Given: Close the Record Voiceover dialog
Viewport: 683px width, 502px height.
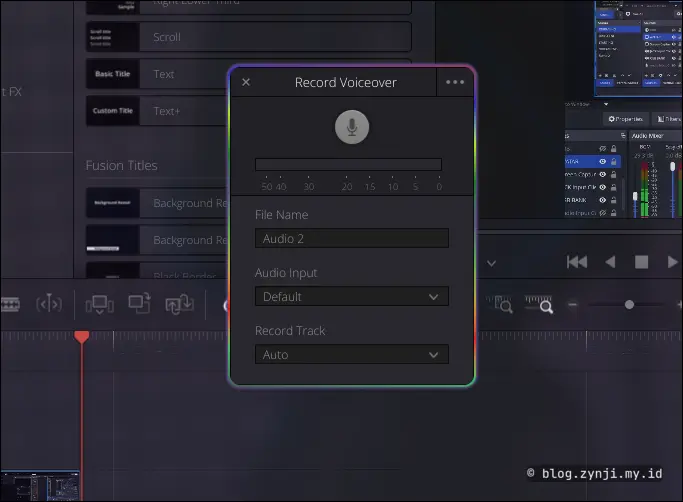Looking at the screenshot, I should pos(246,83).
